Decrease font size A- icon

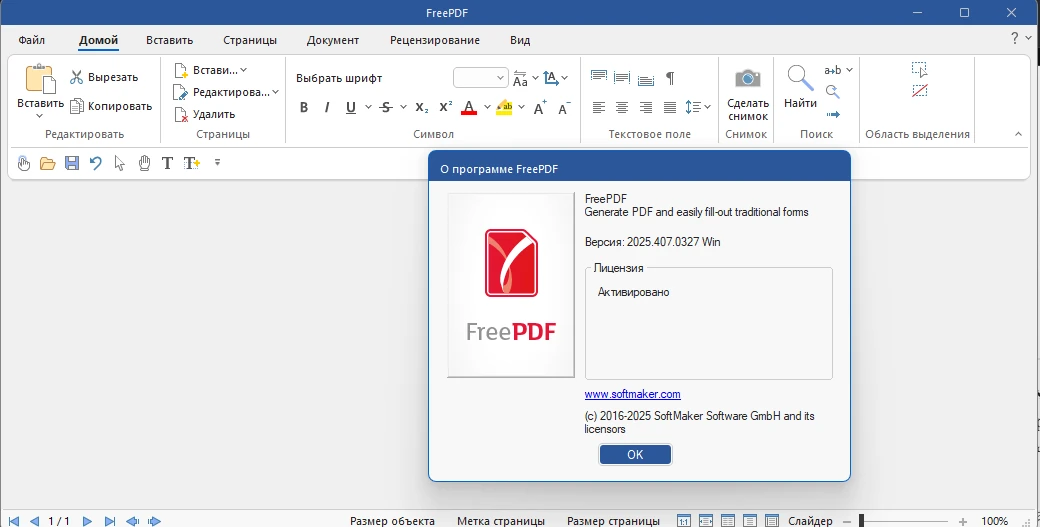564,107
